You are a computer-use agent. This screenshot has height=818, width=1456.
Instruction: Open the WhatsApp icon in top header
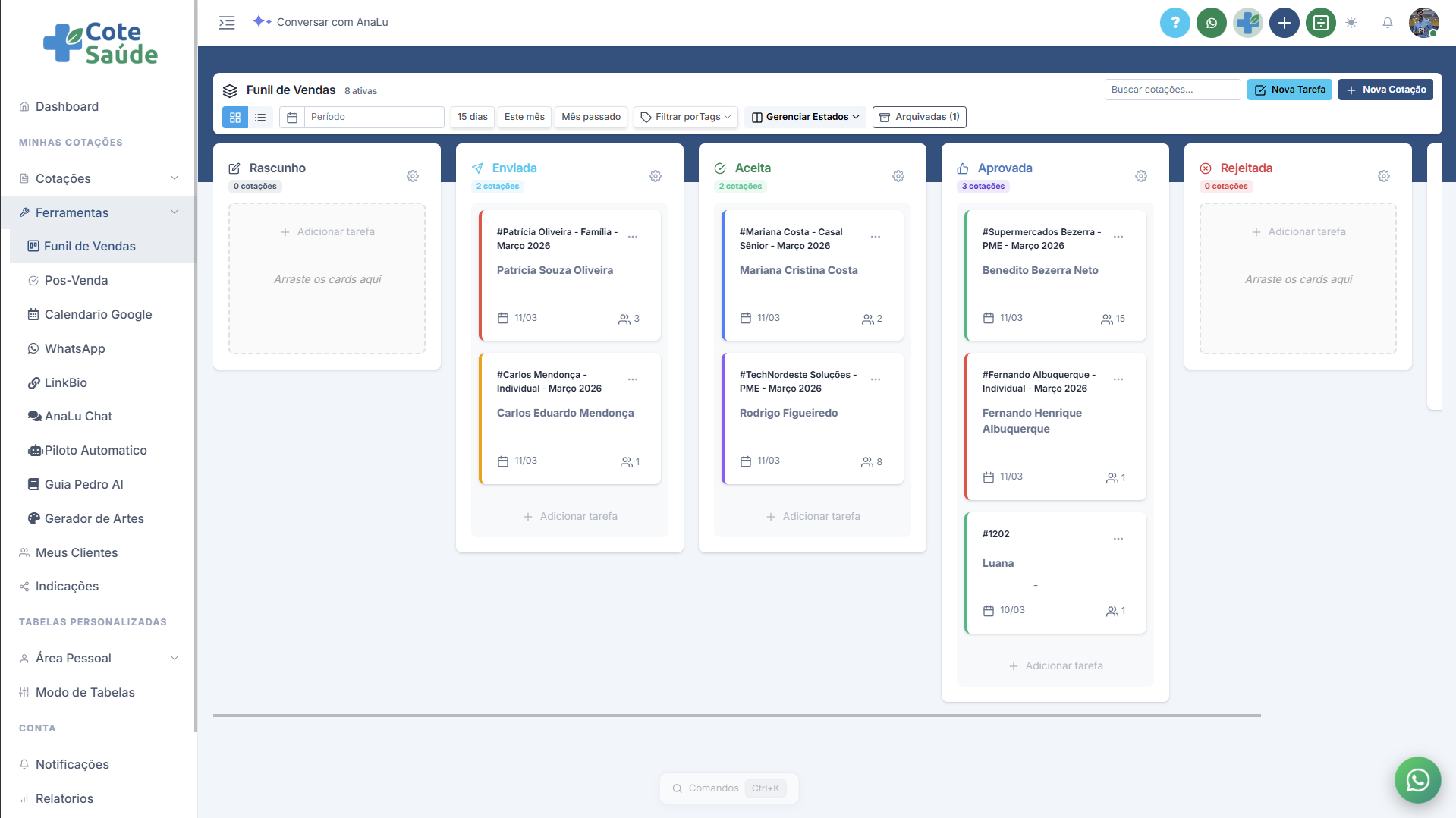1211,23
